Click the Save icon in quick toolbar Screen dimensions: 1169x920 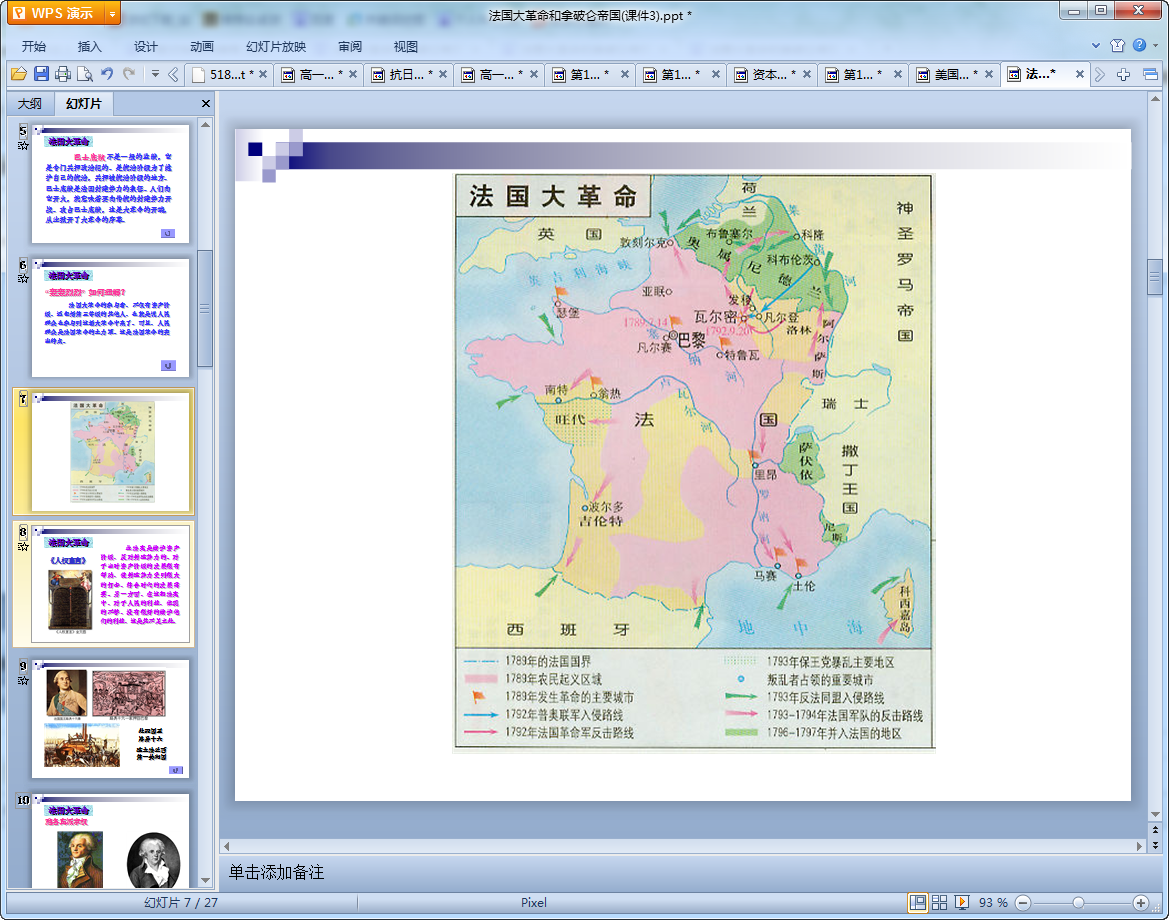[41, 73]
